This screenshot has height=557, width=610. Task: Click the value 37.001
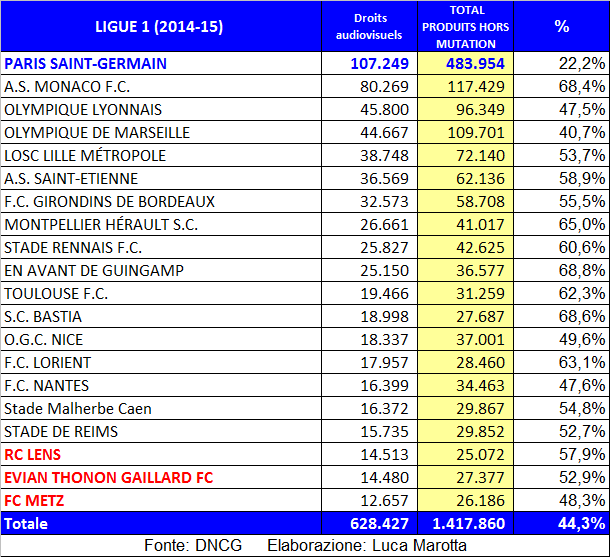pyautogui.click(x=480, y=340)
